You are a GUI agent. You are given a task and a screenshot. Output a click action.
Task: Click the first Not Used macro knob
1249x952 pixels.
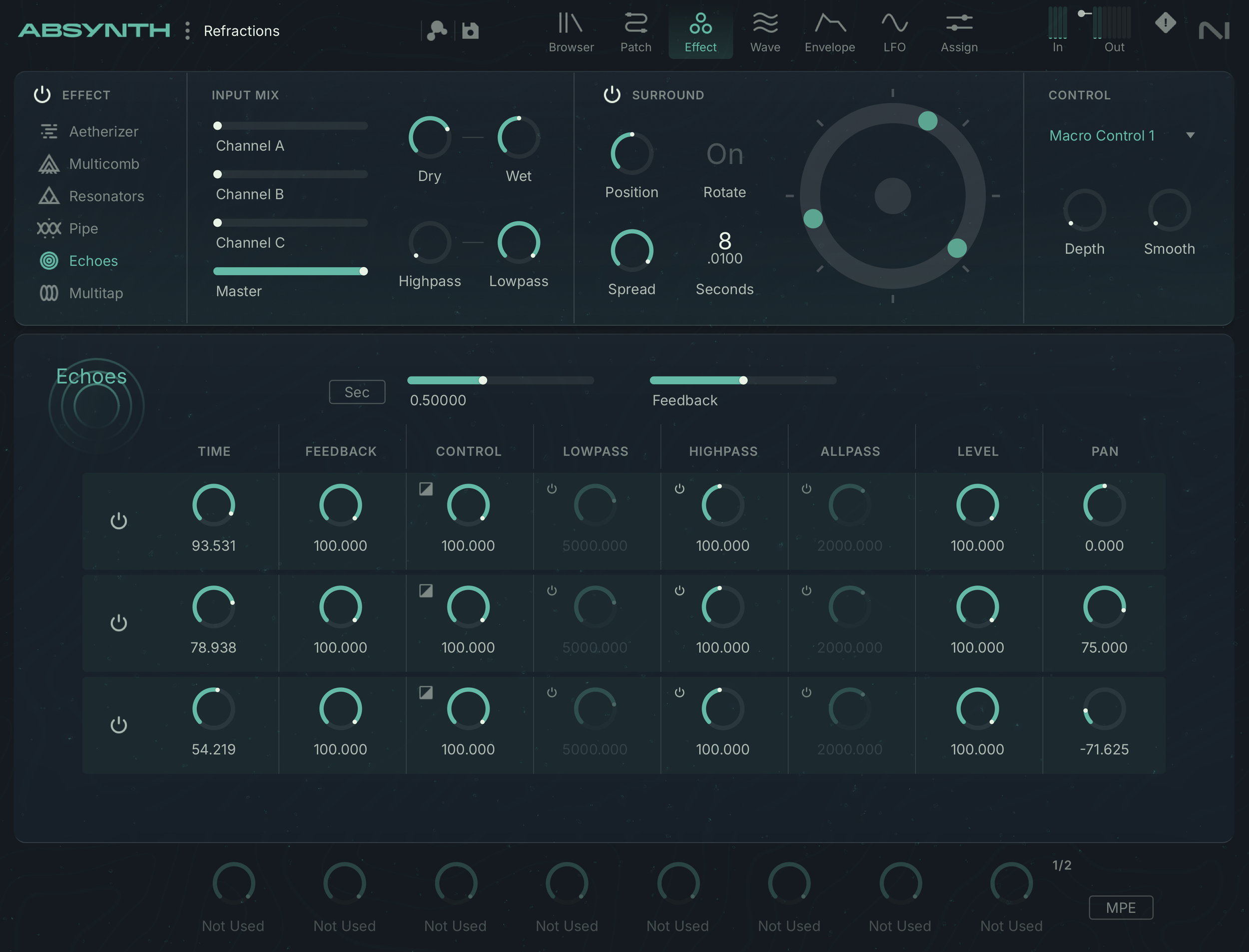click(233, 884)
